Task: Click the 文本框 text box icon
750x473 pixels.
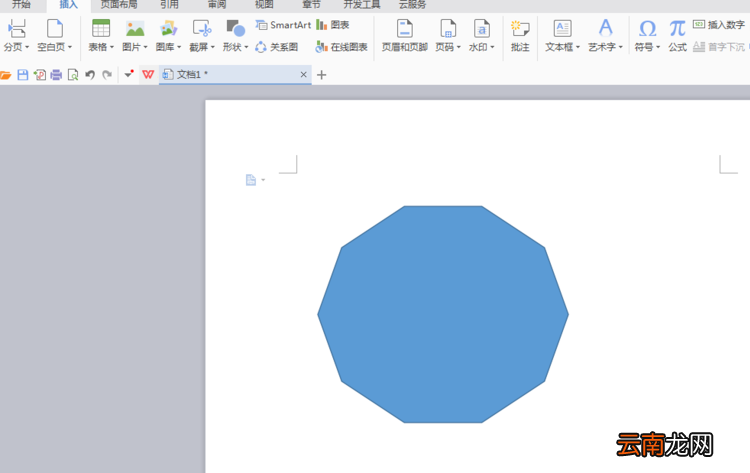Action: [562, 29]
